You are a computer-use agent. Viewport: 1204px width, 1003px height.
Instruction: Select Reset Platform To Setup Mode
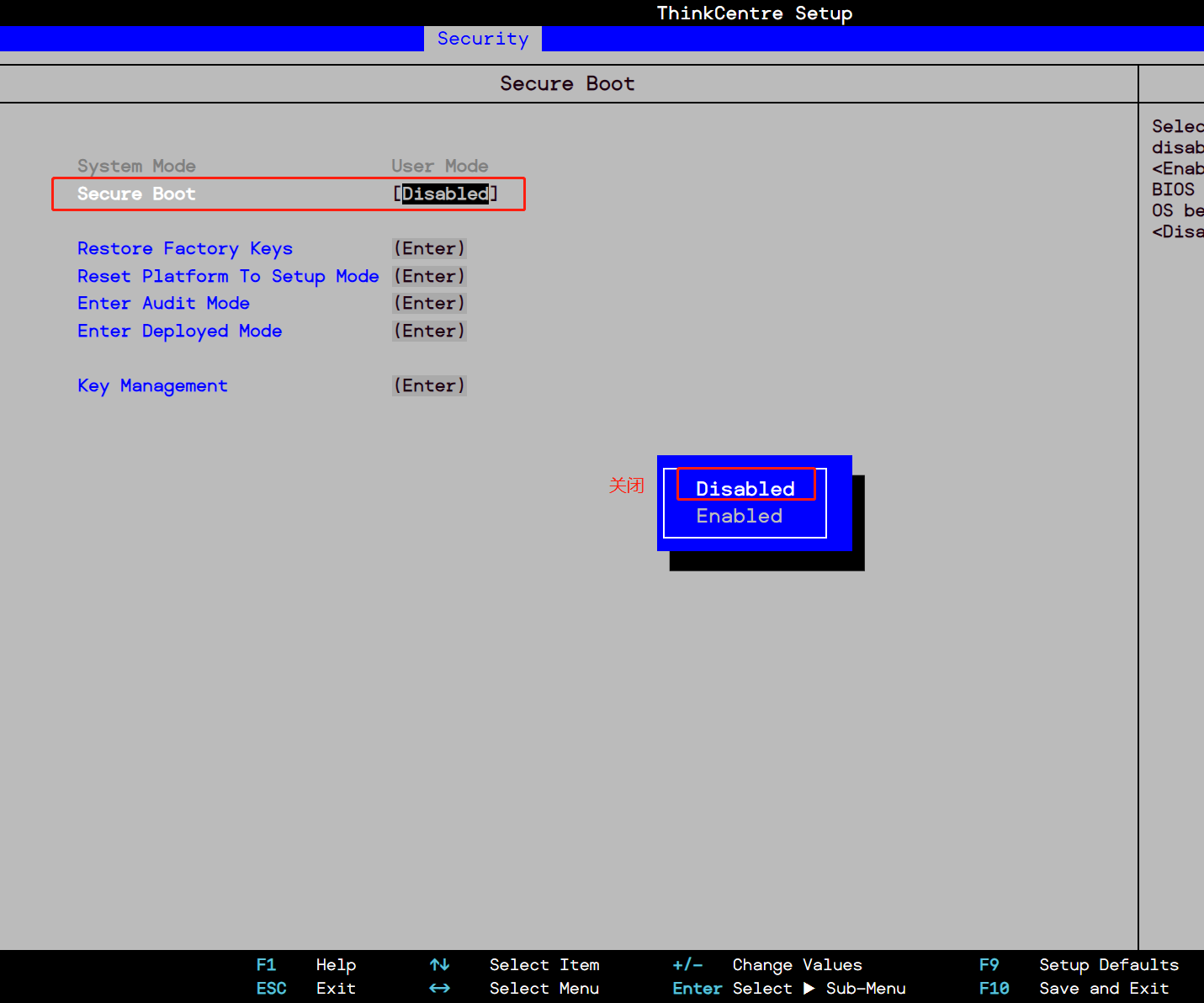227,276
